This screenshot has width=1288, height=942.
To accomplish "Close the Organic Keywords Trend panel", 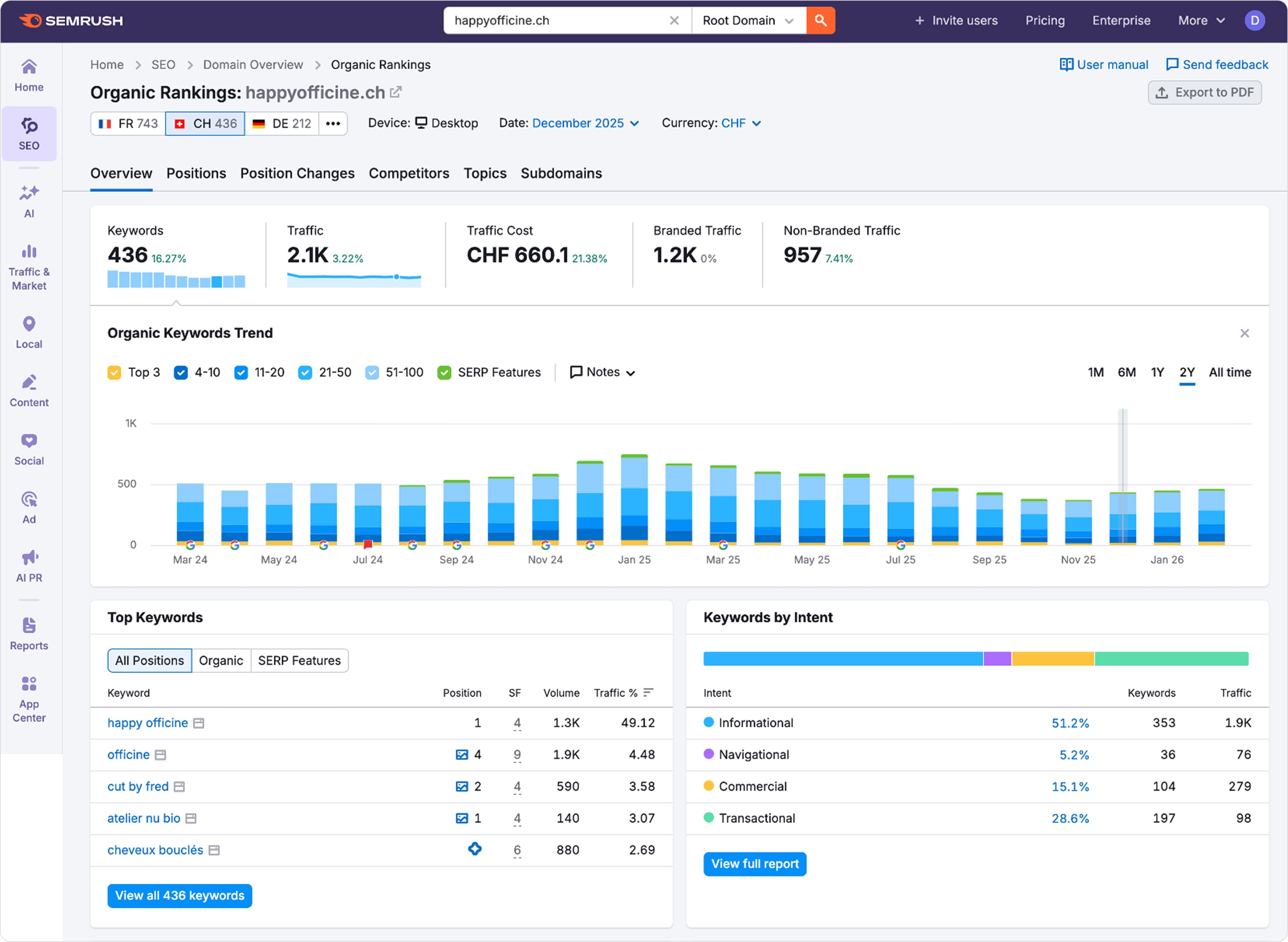I will 1244,333.
